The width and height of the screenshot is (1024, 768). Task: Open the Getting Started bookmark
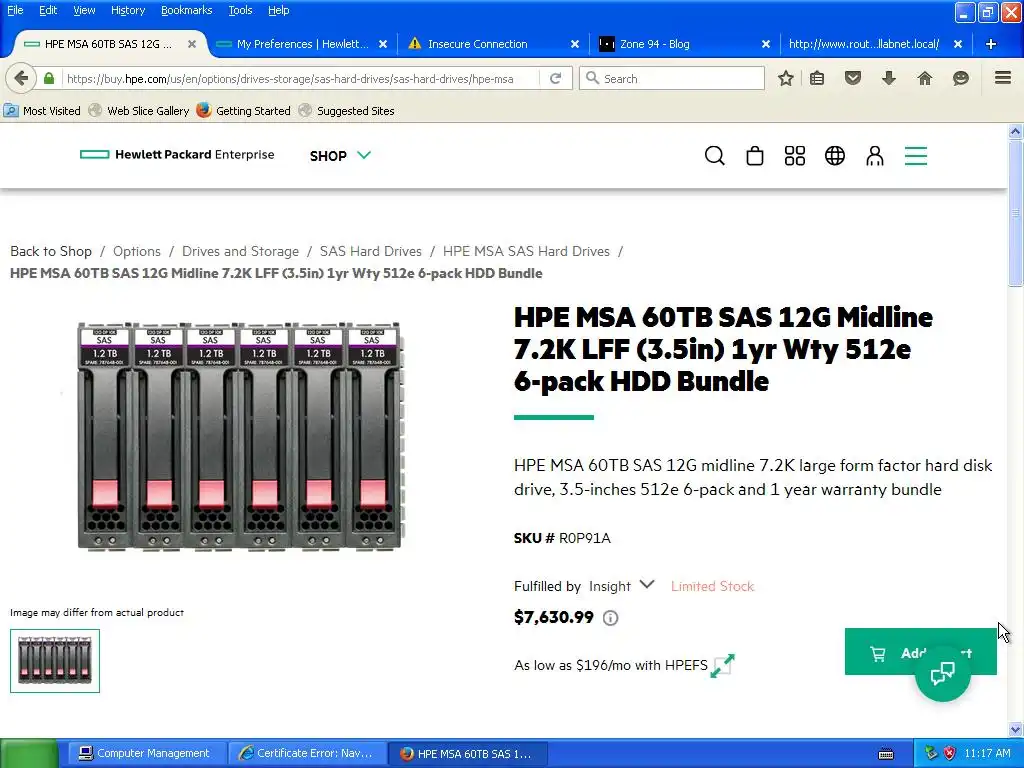[244, 110]
